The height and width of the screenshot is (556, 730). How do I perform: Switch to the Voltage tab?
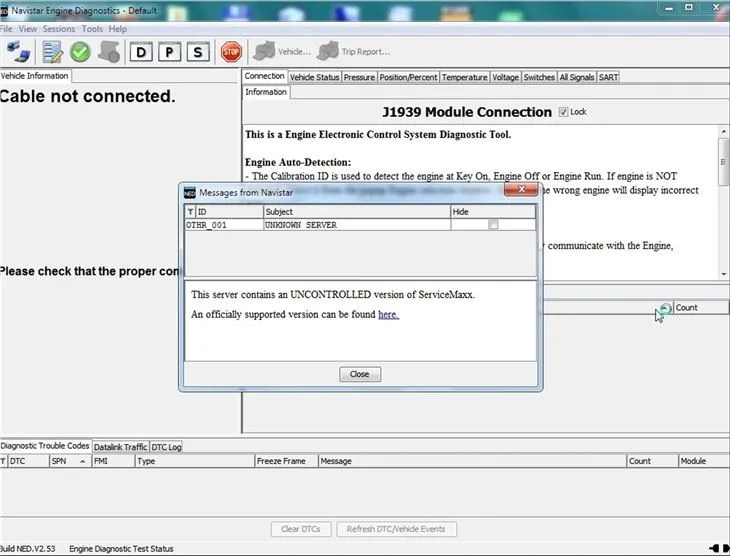coord(505,77)
